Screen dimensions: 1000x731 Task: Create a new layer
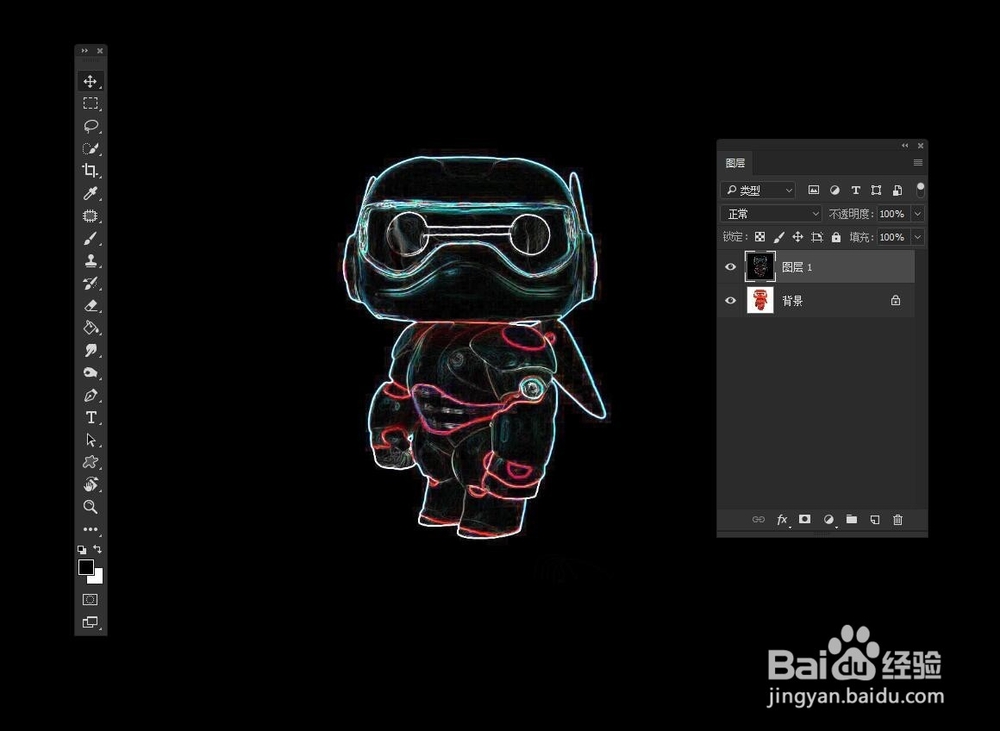pyautogui.click(x=874, y=519)
